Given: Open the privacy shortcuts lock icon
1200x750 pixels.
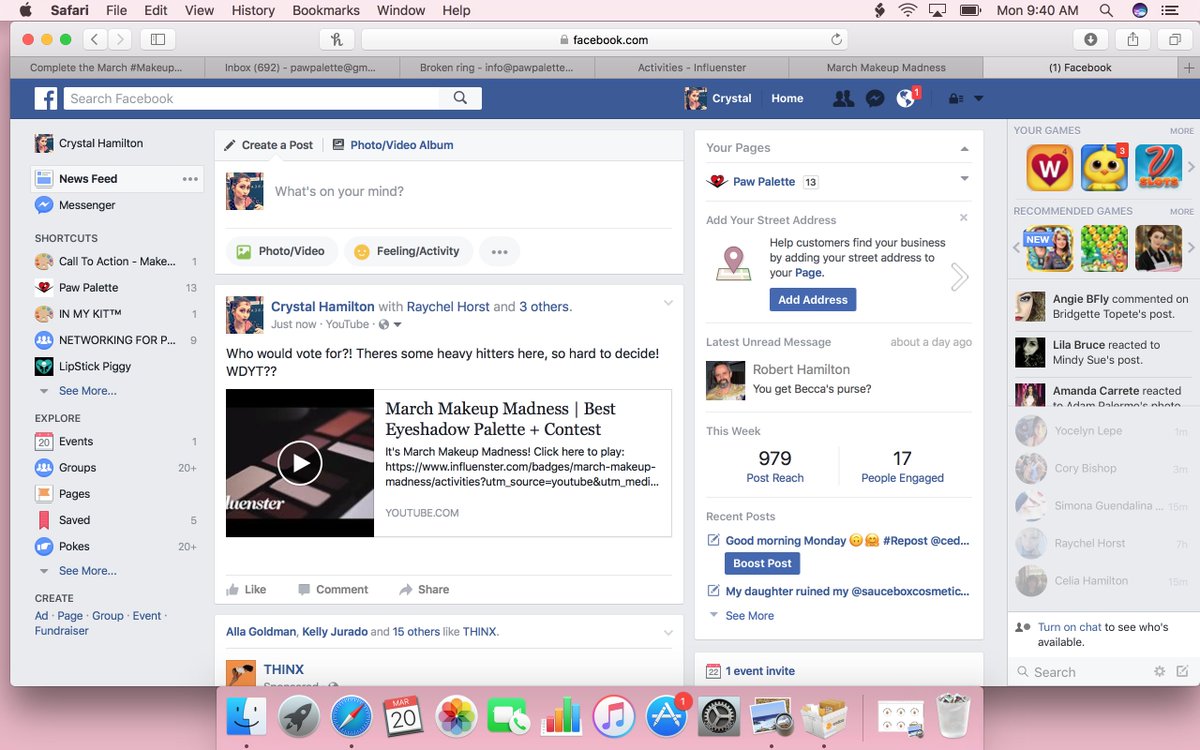Looking at the screenshot, I should [956, 99].
